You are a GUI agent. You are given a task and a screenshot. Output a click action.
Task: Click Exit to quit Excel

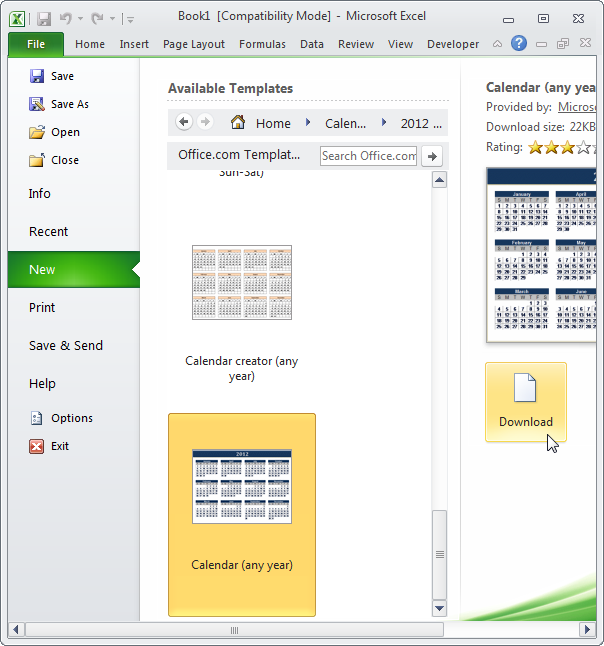tap(49, 446)
